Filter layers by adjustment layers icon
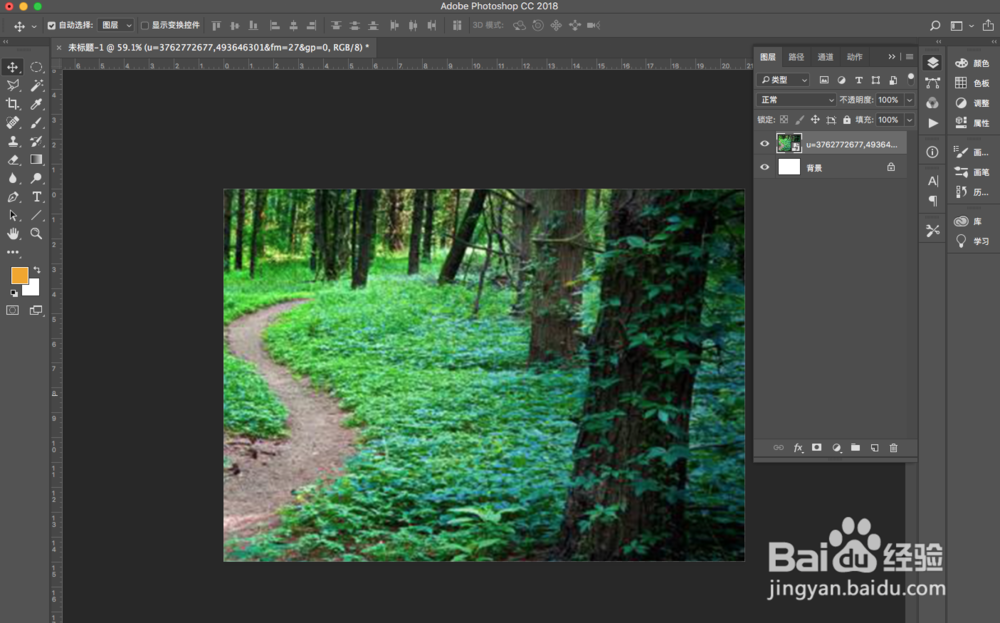 (841, 80)
